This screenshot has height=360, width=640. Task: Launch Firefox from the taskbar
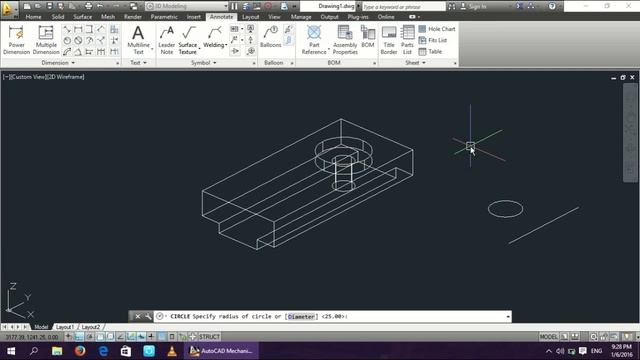click(80, 351)
